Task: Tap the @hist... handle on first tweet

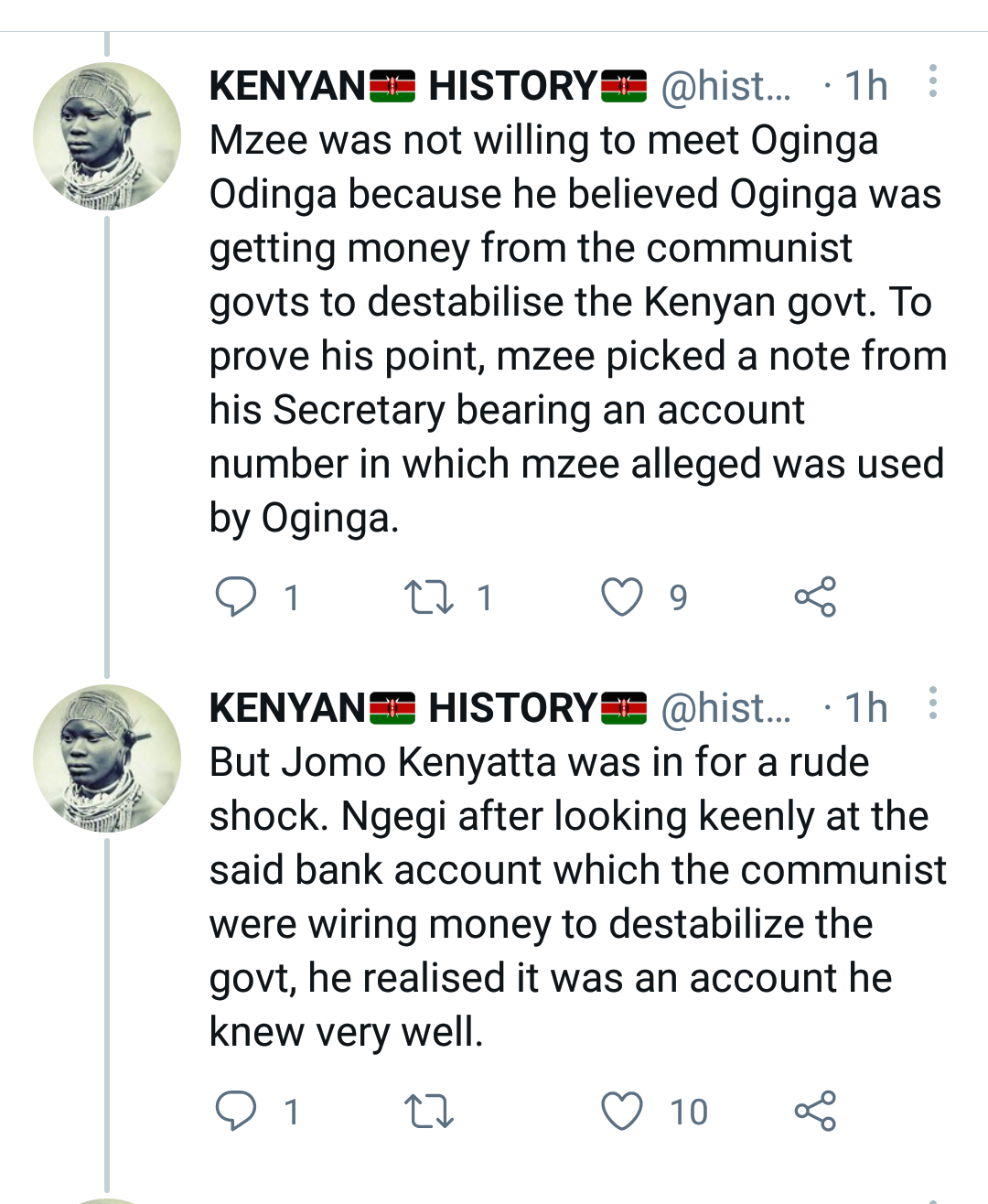Action: [726, 86]
